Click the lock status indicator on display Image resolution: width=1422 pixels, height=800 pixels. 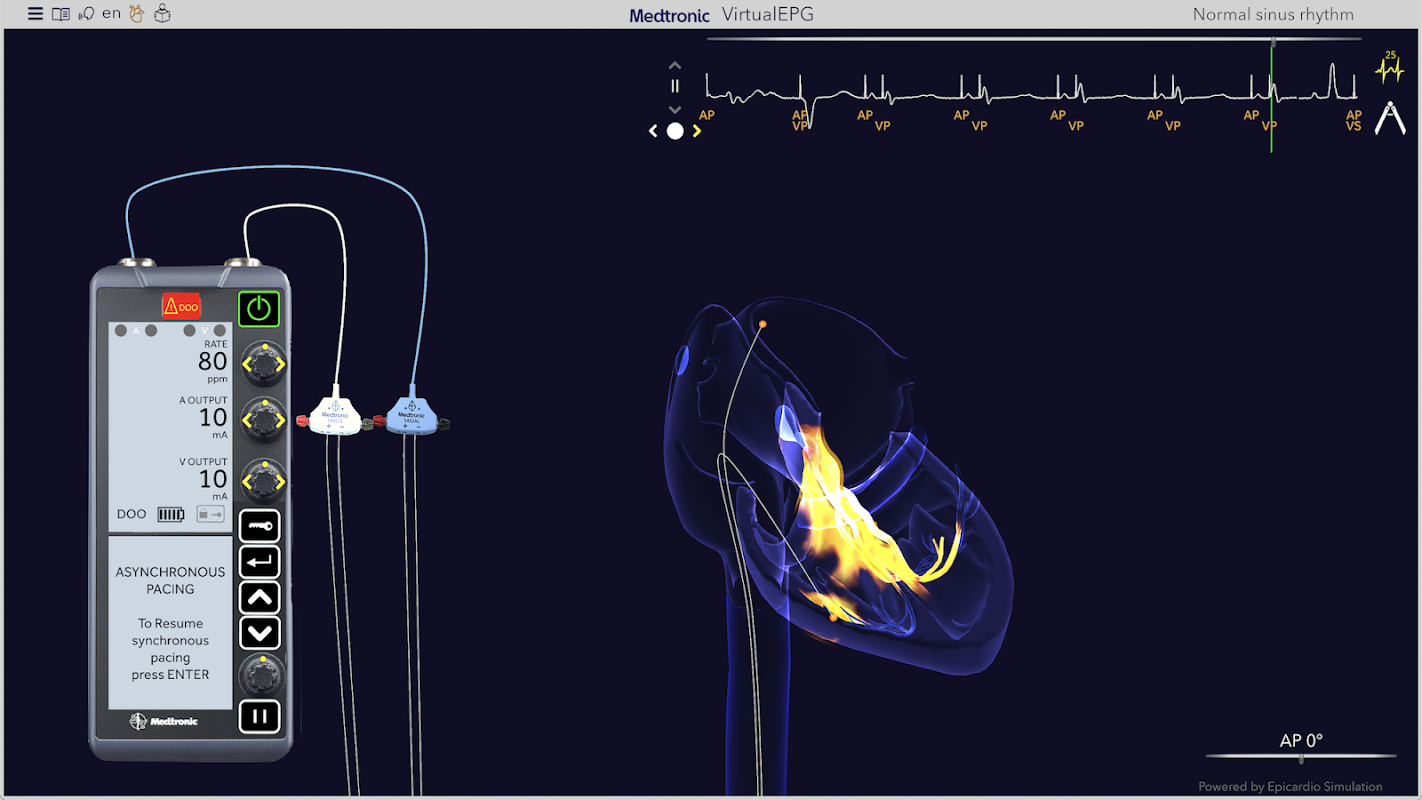point(210,514)
